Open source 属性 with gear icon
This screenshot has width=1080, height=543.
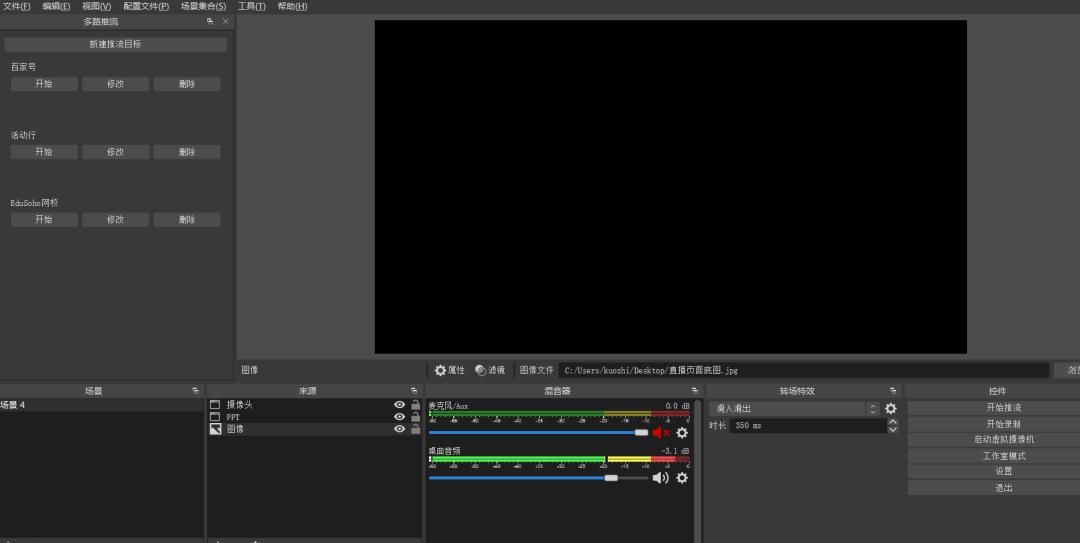pos(449,370)
